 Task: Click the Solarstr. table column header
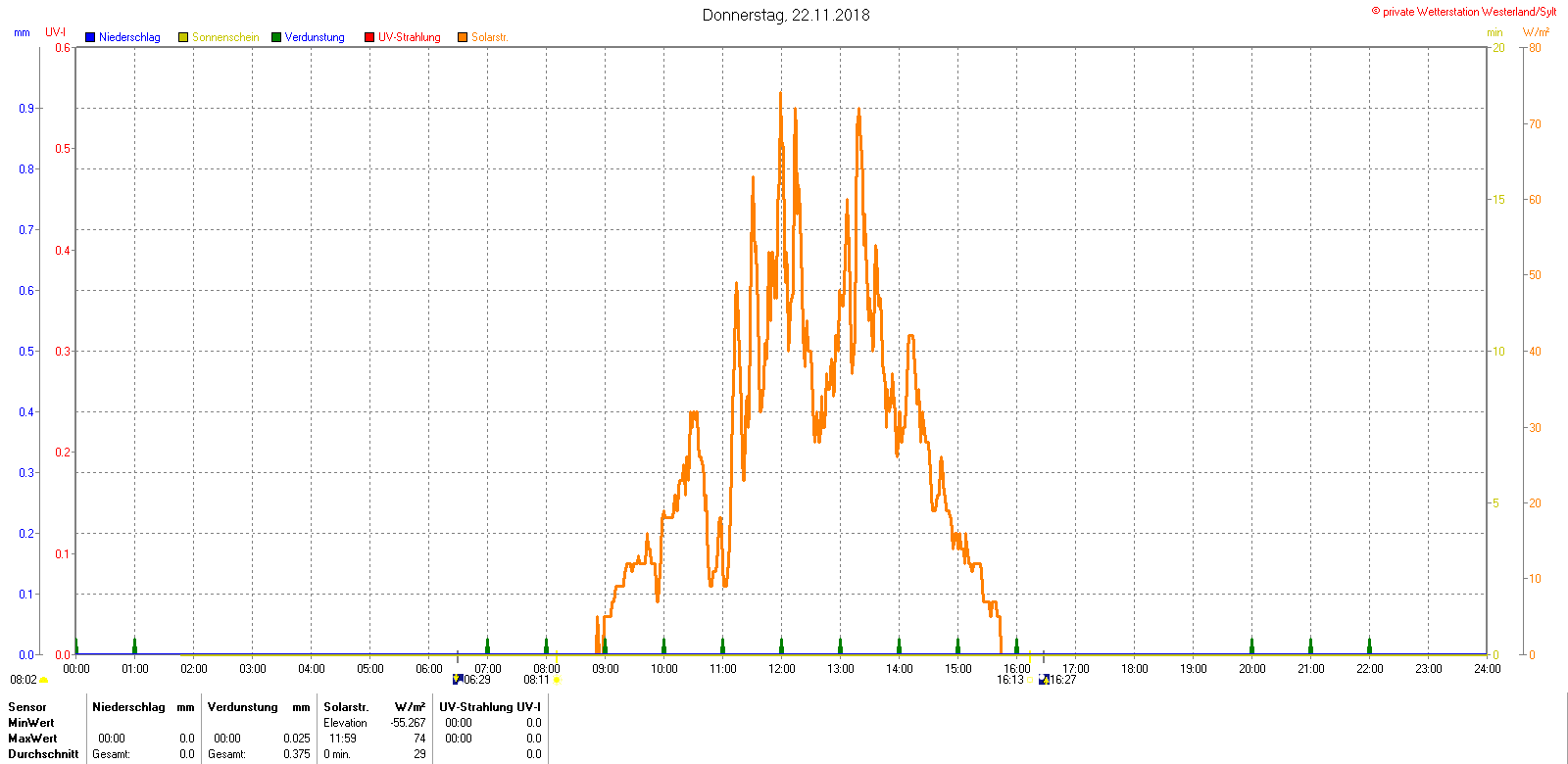point(346,707)
